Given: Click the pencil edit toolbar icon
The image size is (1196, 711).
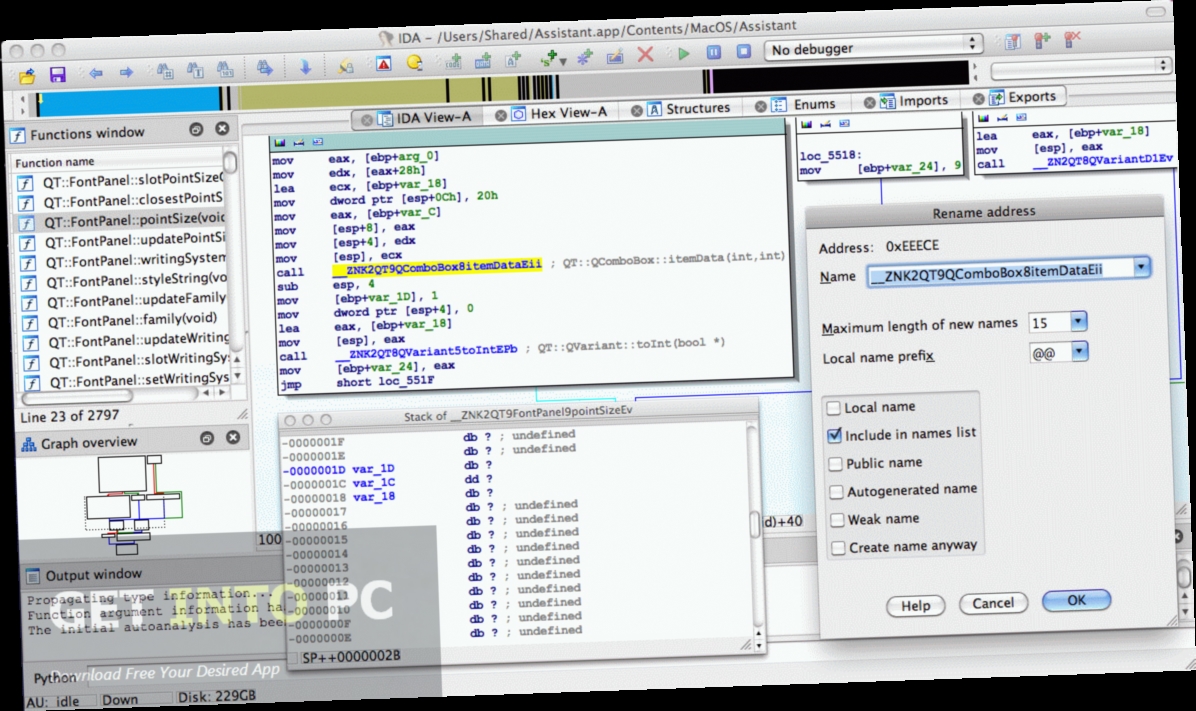Looking at the screenshot, I should tap(615, 56).
